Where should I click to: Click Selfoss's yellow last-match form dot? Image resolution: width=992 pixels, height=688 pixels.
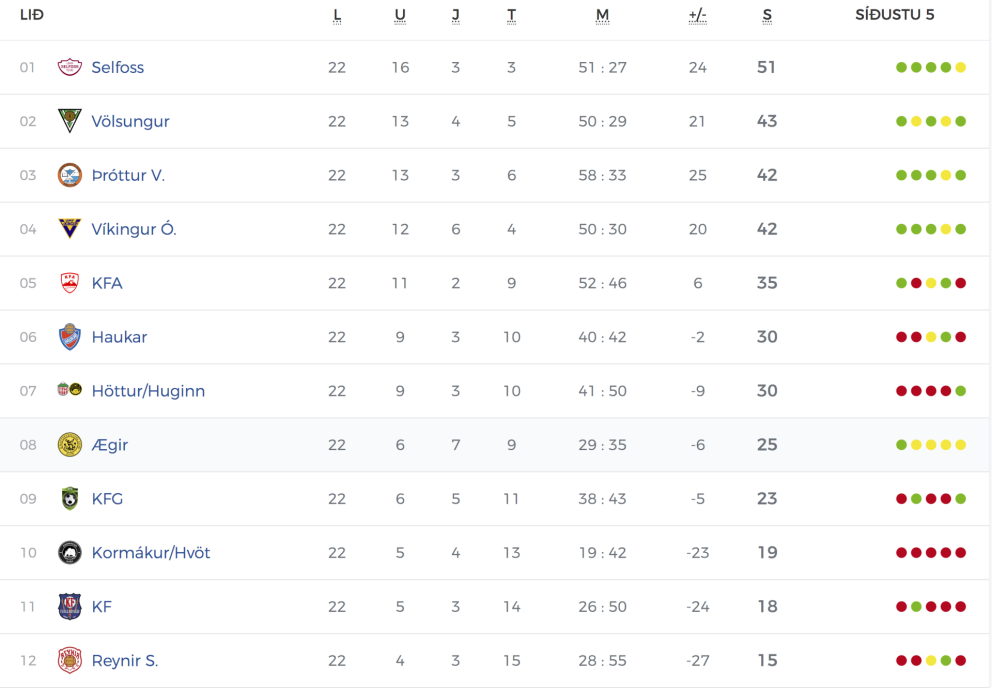pos(961,68)
